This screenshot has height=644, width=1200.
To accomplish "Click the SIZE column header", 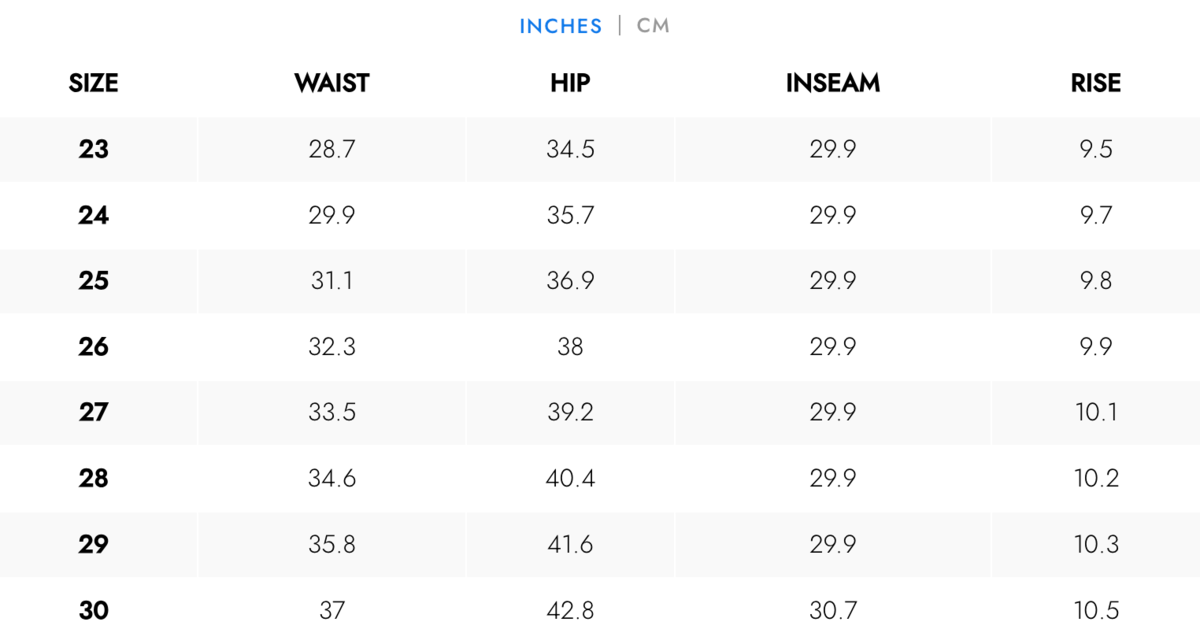I will (x=93, y=83).
